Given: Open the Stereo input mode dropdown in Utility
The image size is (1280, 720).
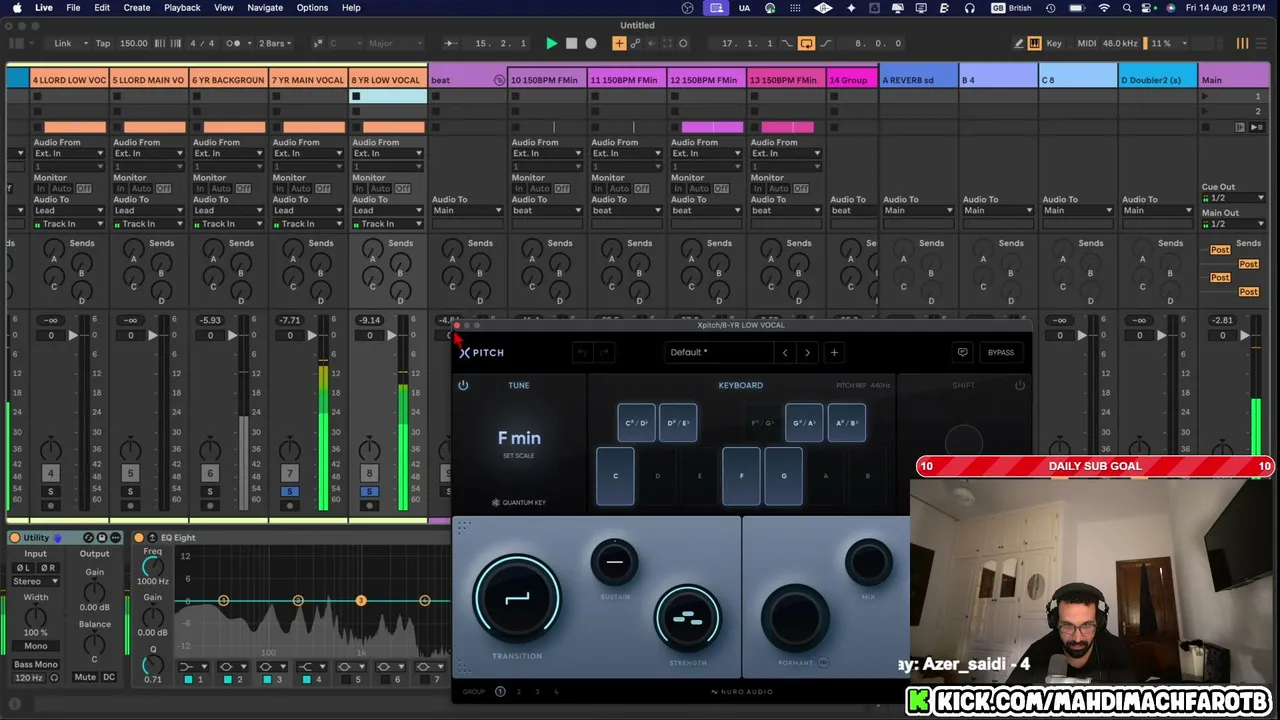Looking at the screenshot, I should 36,581.
